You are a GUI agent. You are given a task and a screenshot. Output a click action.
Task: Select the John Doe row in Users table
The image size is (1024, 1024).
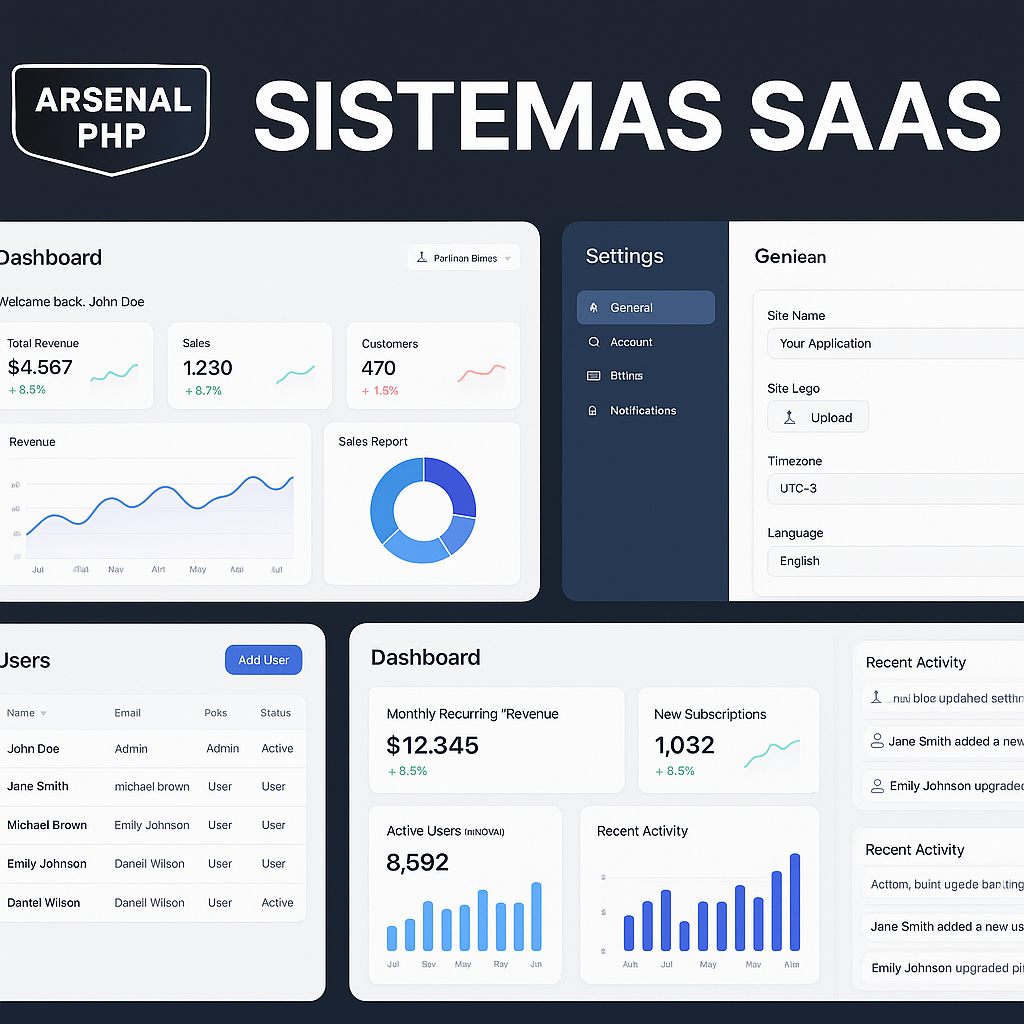[x=150, y=749]
